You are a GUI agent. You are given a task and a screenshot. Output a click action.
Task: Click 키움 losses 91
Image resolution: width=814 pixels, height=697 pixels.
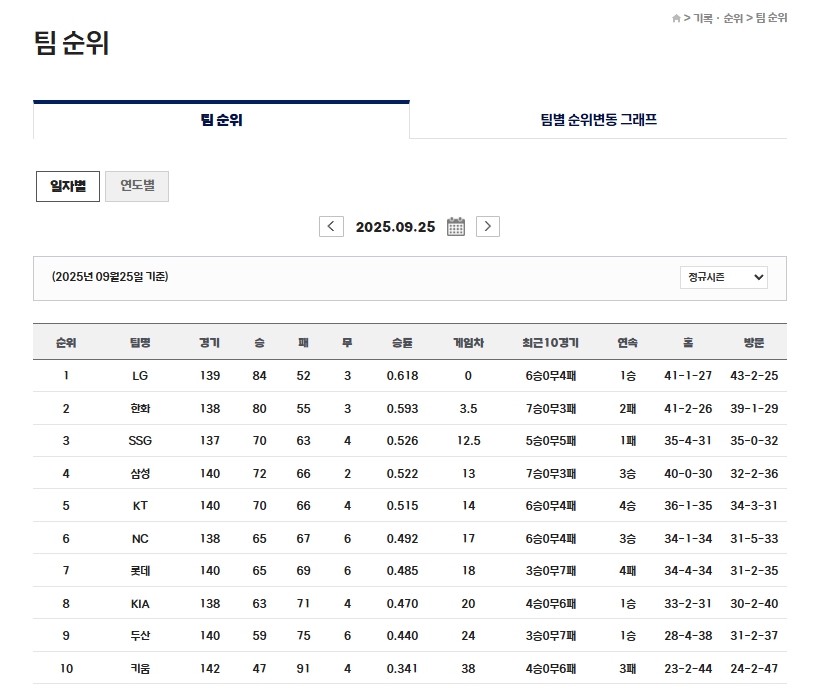303,668
